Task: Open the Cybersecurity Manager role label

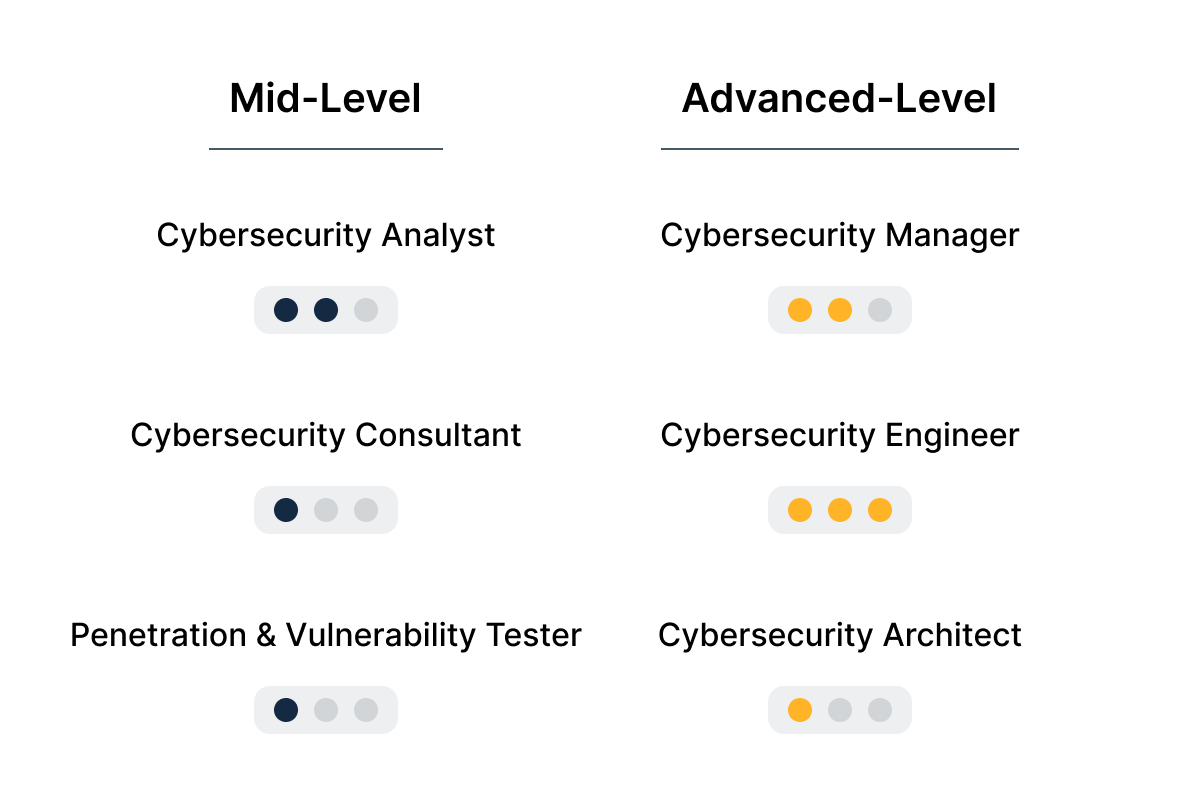Action: click(840, 235)
